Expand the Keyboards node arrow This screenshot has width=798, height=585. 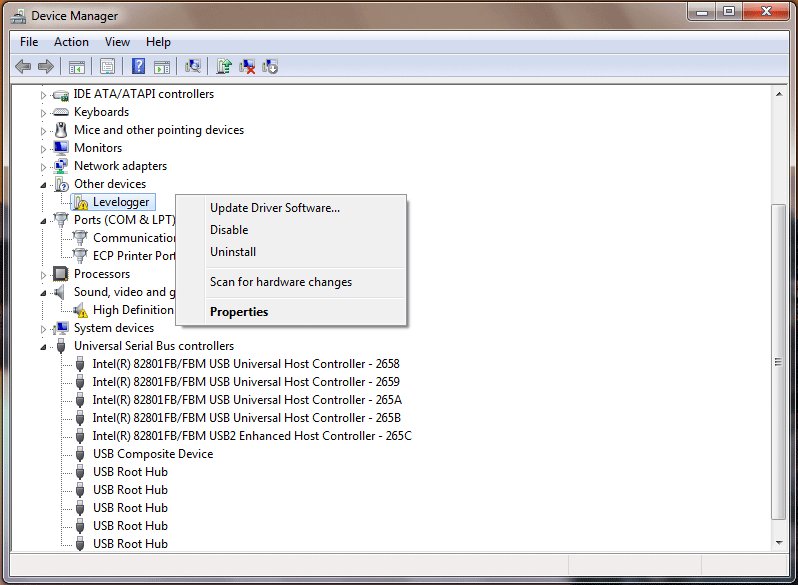(x=43, y=113)
